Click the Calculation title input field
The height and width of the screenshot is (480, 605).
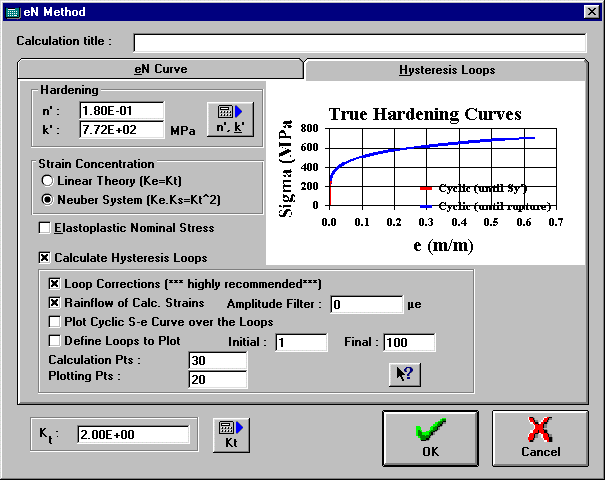point(359,42)
